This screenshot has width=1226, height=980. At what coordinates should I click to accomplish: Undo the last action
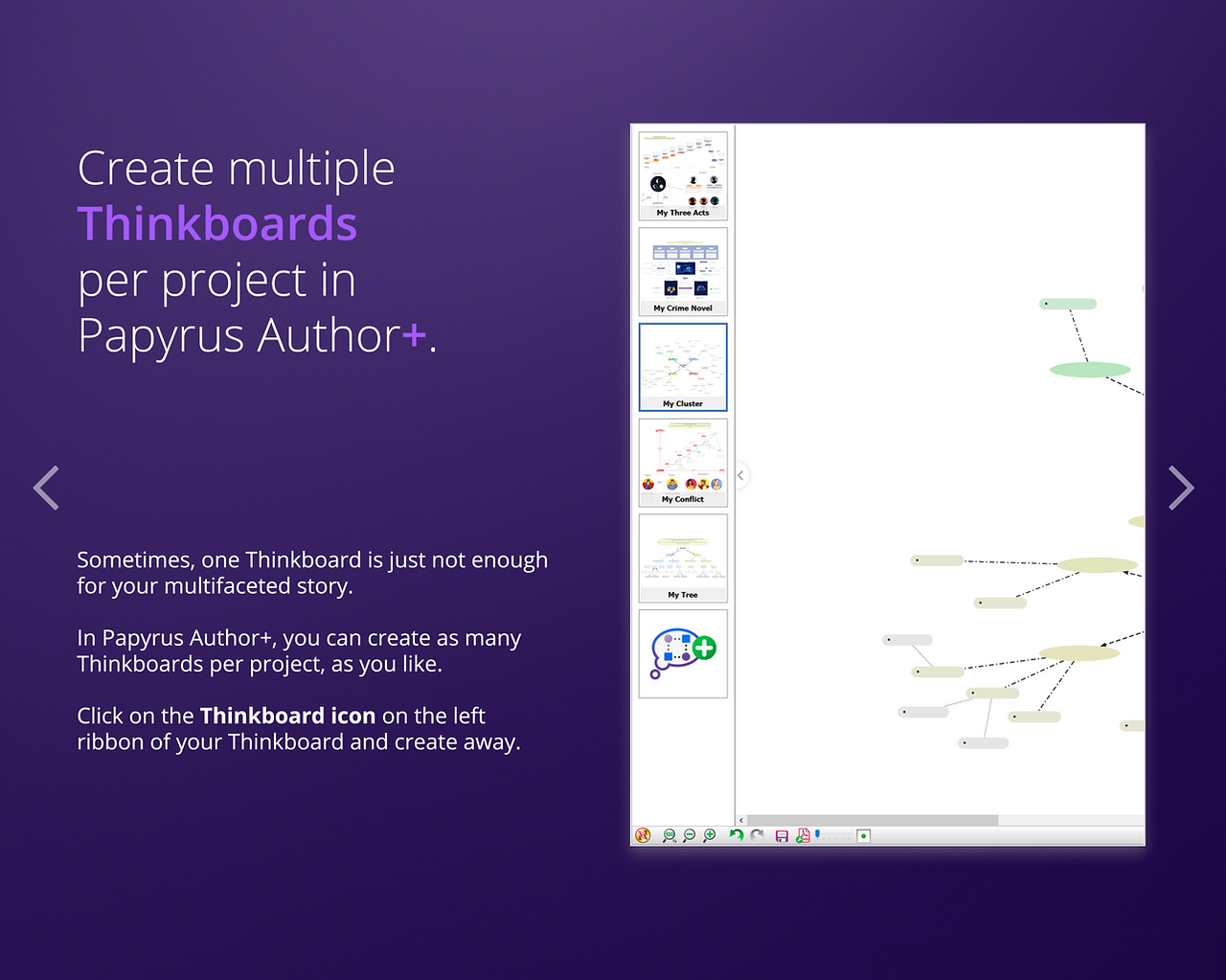736,835
